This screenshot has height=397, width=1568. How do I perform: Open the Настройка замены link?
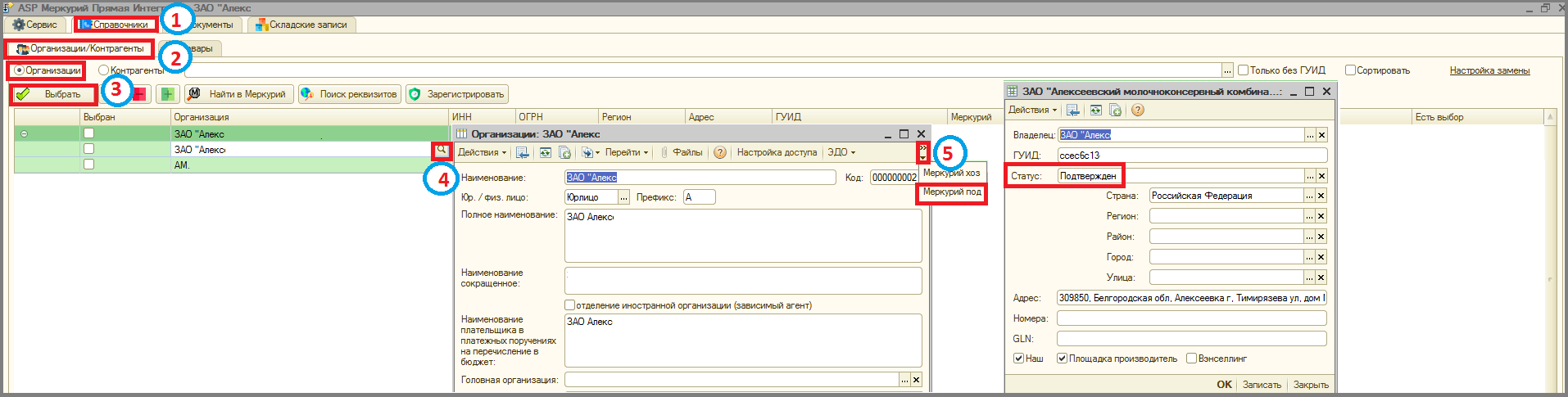click(1489, 70)
